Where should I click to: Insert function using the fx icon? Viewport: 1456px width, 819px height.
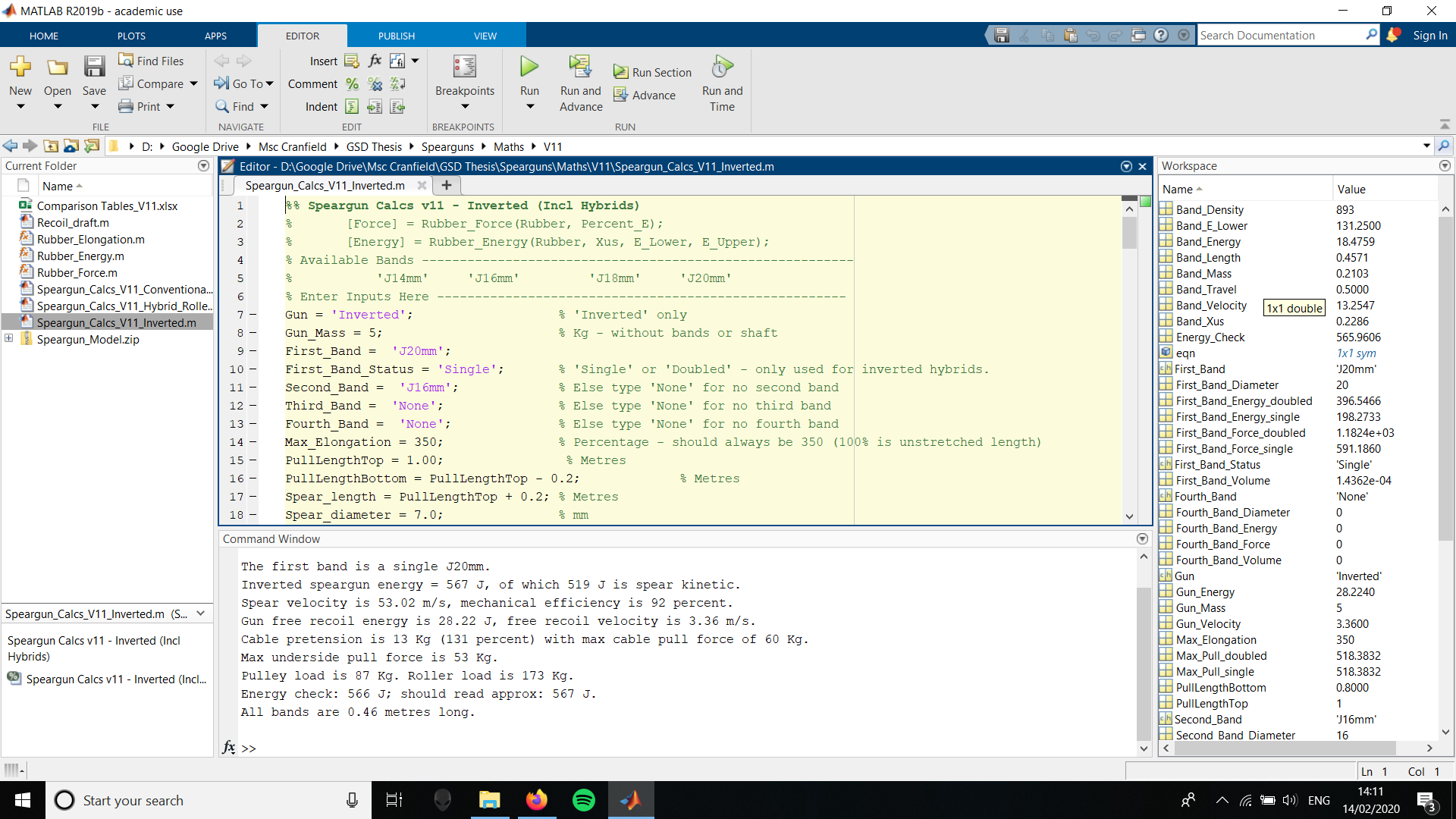point(375,61)
